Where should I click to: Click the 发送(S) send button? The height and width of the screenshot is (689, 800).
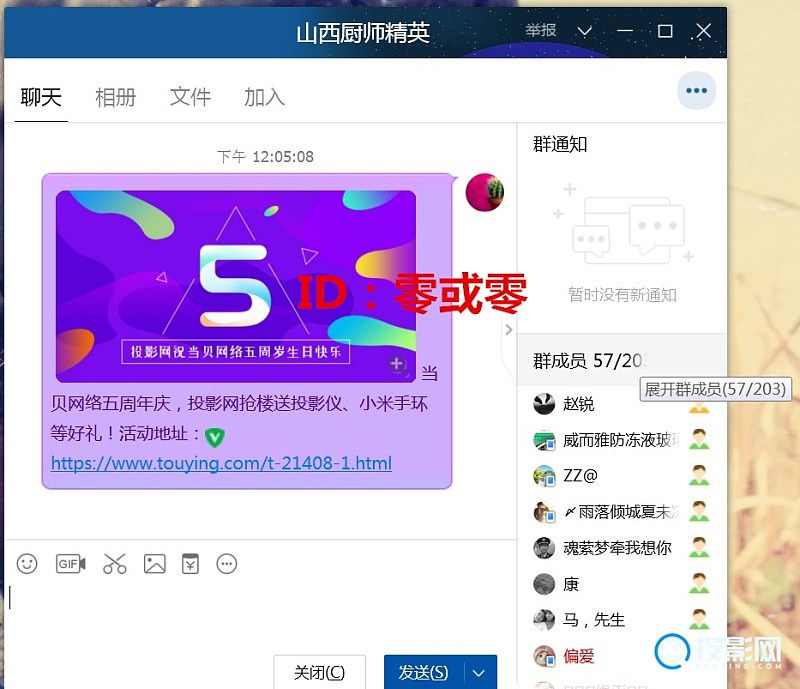tap(424, 673)
